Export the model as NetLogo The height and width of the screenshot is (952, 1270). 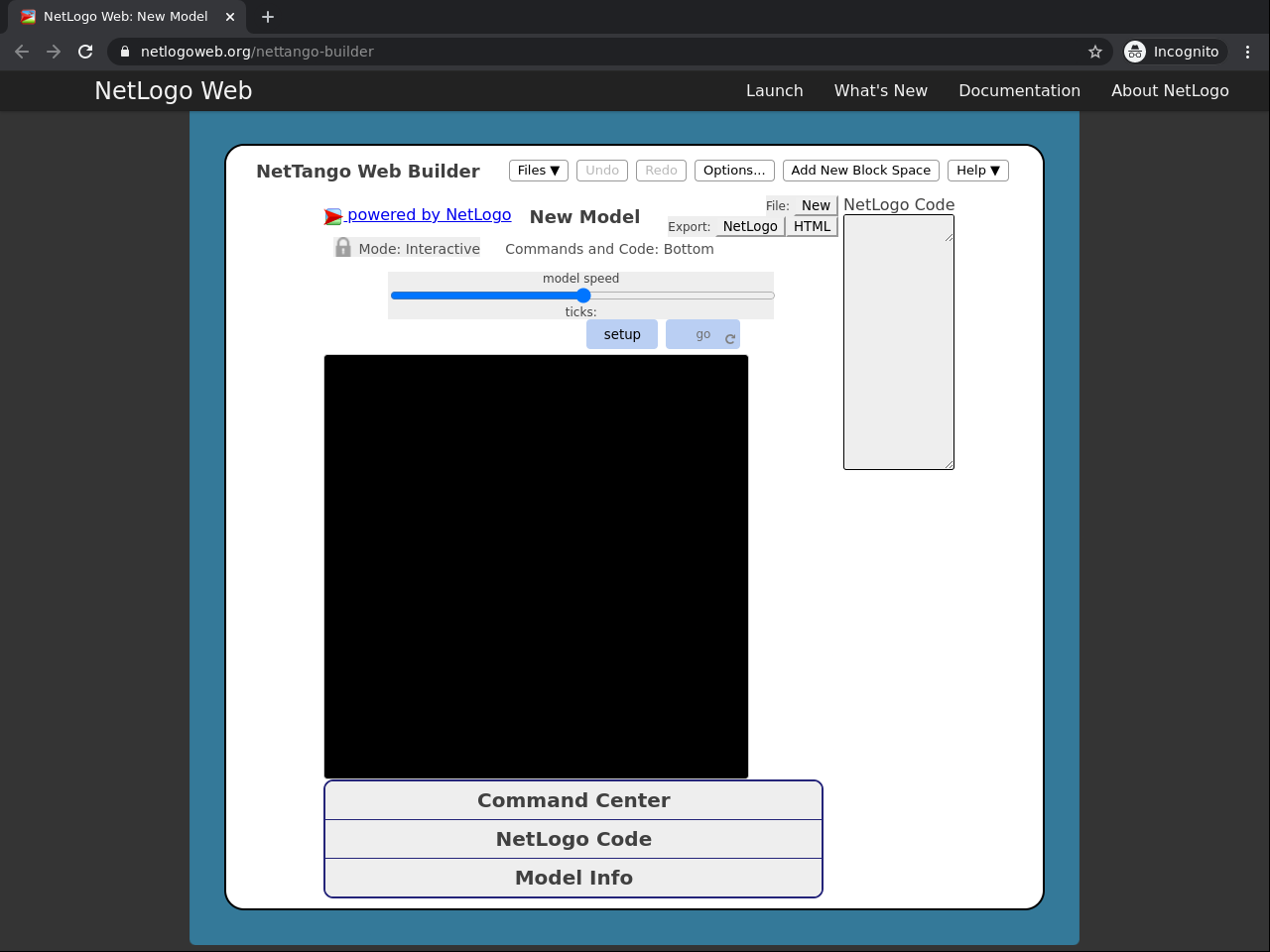(x=750, y=226)
